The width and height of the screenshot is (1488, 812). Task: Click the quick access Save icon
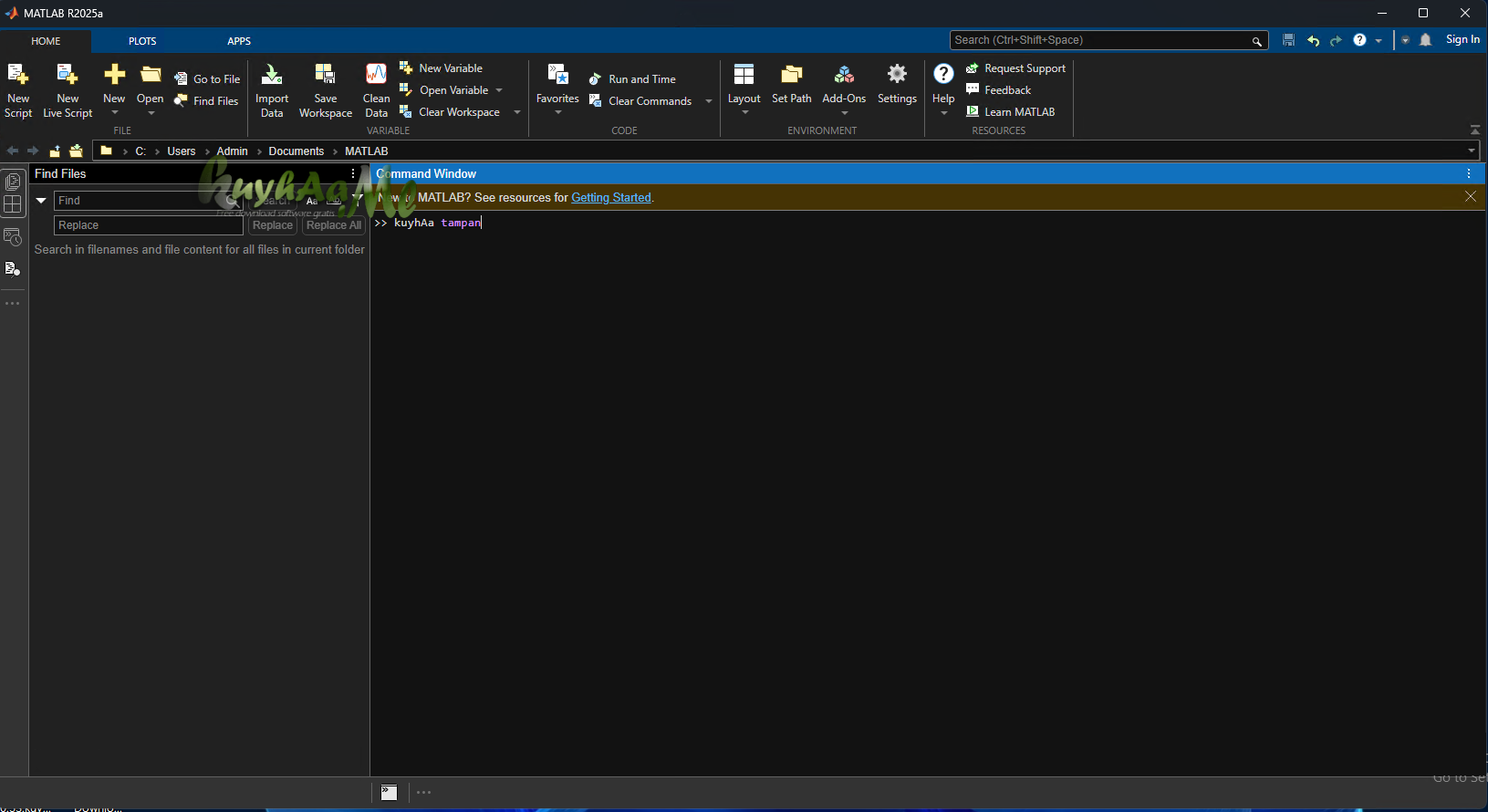coord(1288,40)
